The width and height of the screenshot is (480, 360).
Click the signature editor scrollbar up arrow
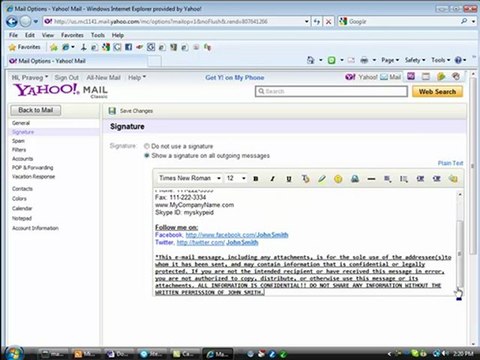point(460,194)
